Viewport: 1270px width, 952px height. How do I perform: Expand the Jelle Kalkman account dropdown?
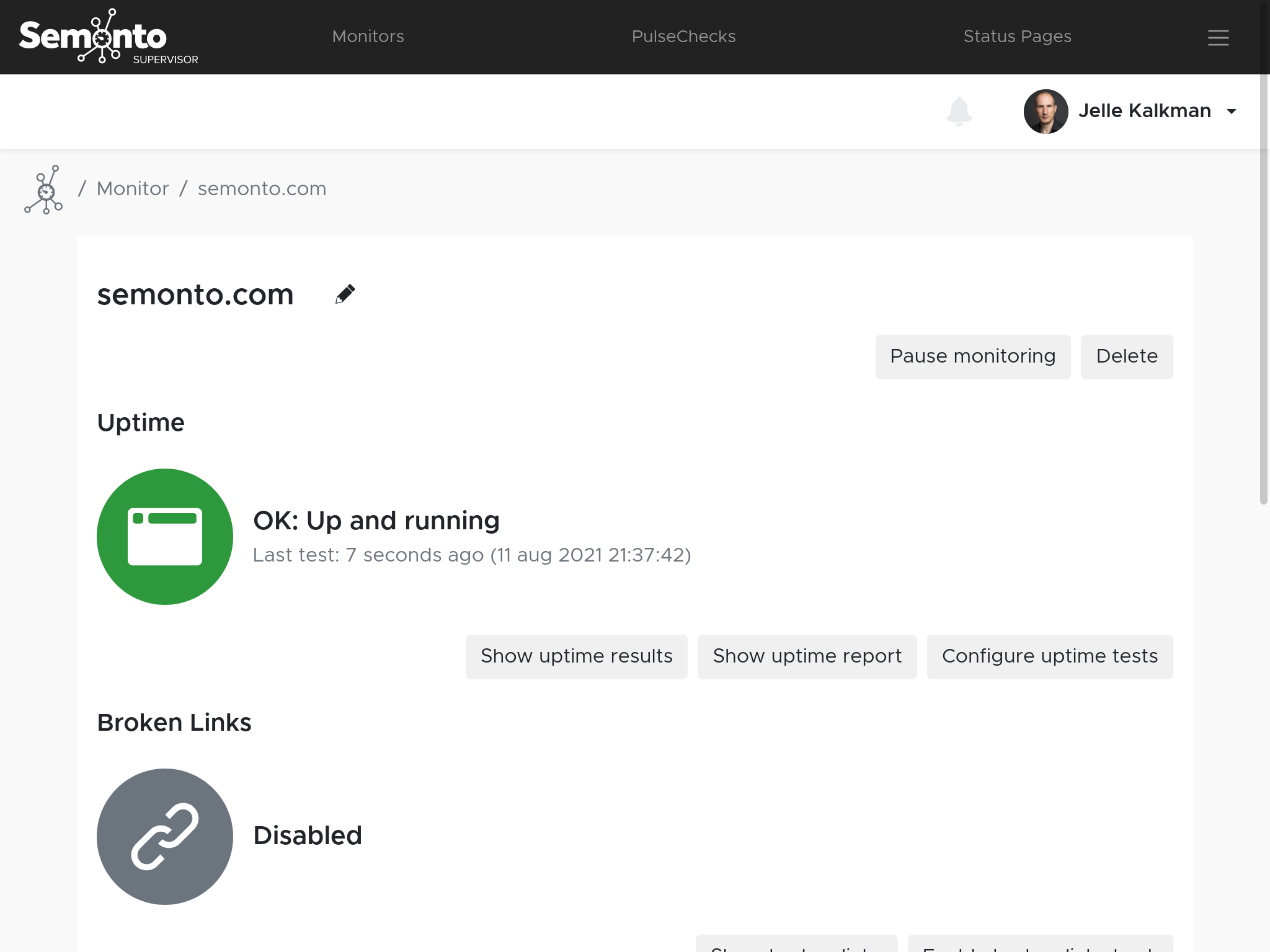[1233, 112]
